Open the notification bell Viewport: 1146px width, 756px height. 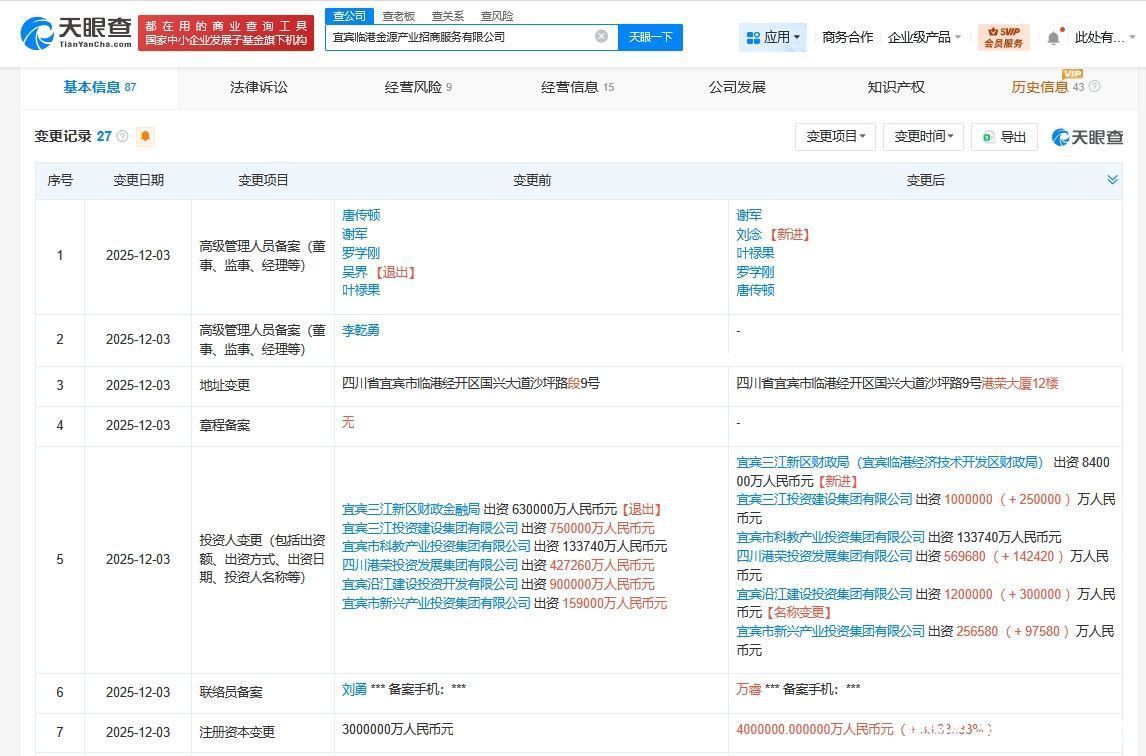tap(1053, 38)
